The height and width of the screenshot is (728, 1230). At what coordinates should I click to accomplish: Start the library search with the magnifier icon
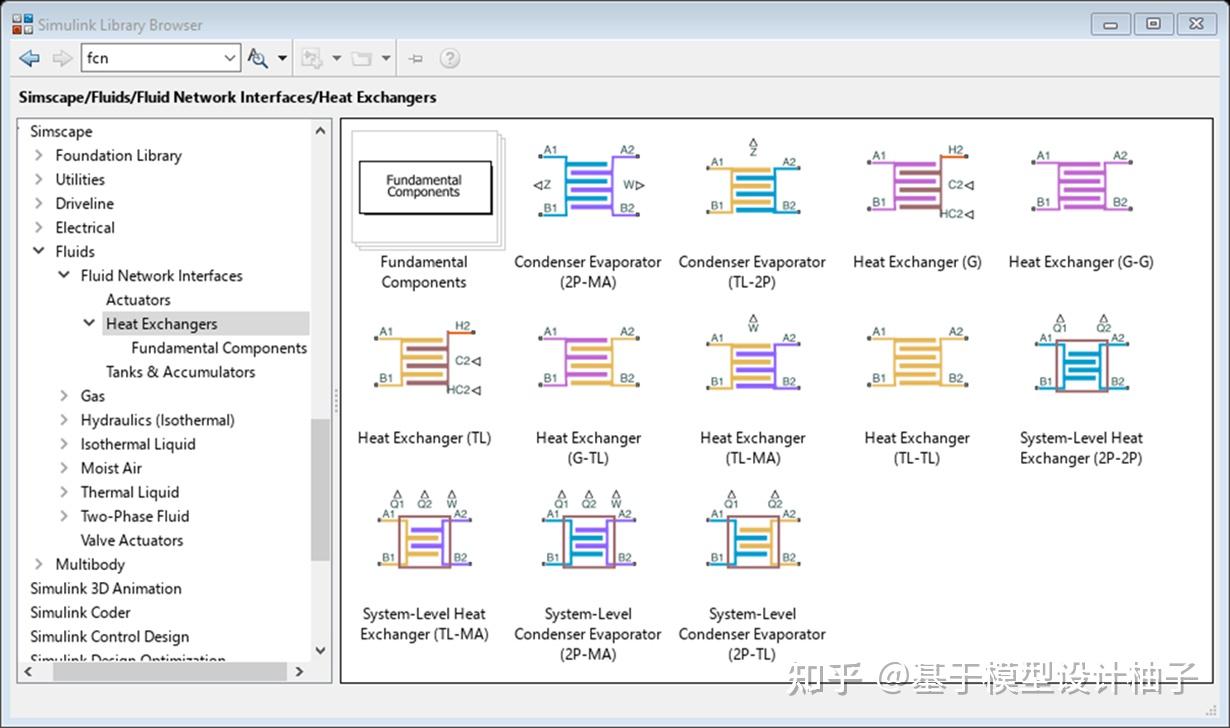coord(258,57)
